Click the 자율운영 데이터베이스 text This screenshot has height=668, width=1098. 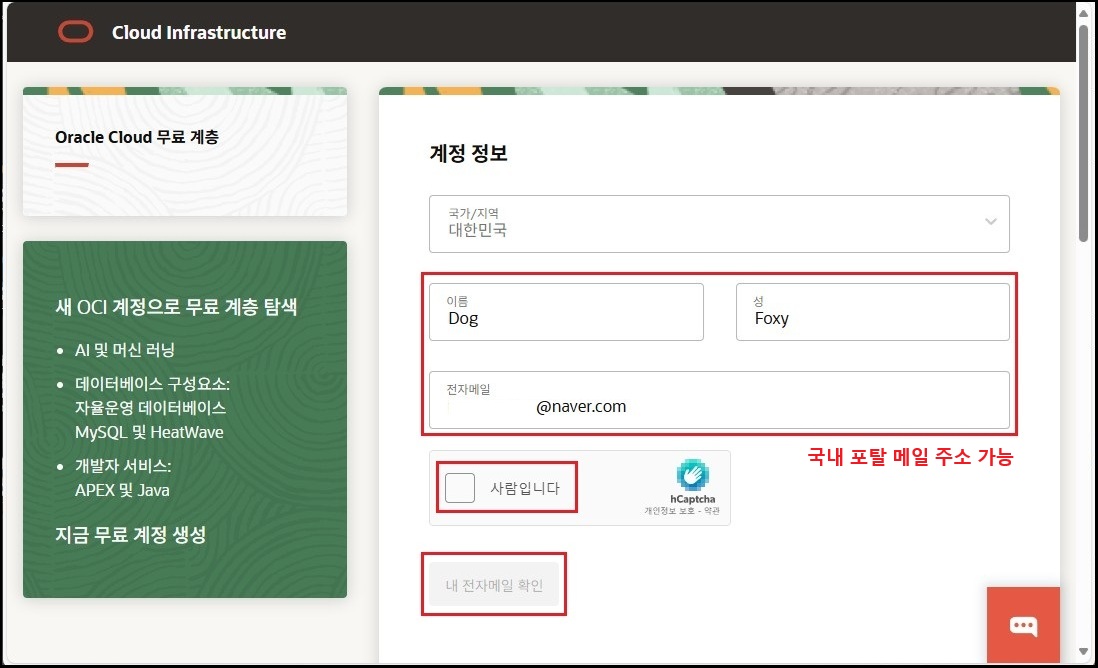pos(151,408)
